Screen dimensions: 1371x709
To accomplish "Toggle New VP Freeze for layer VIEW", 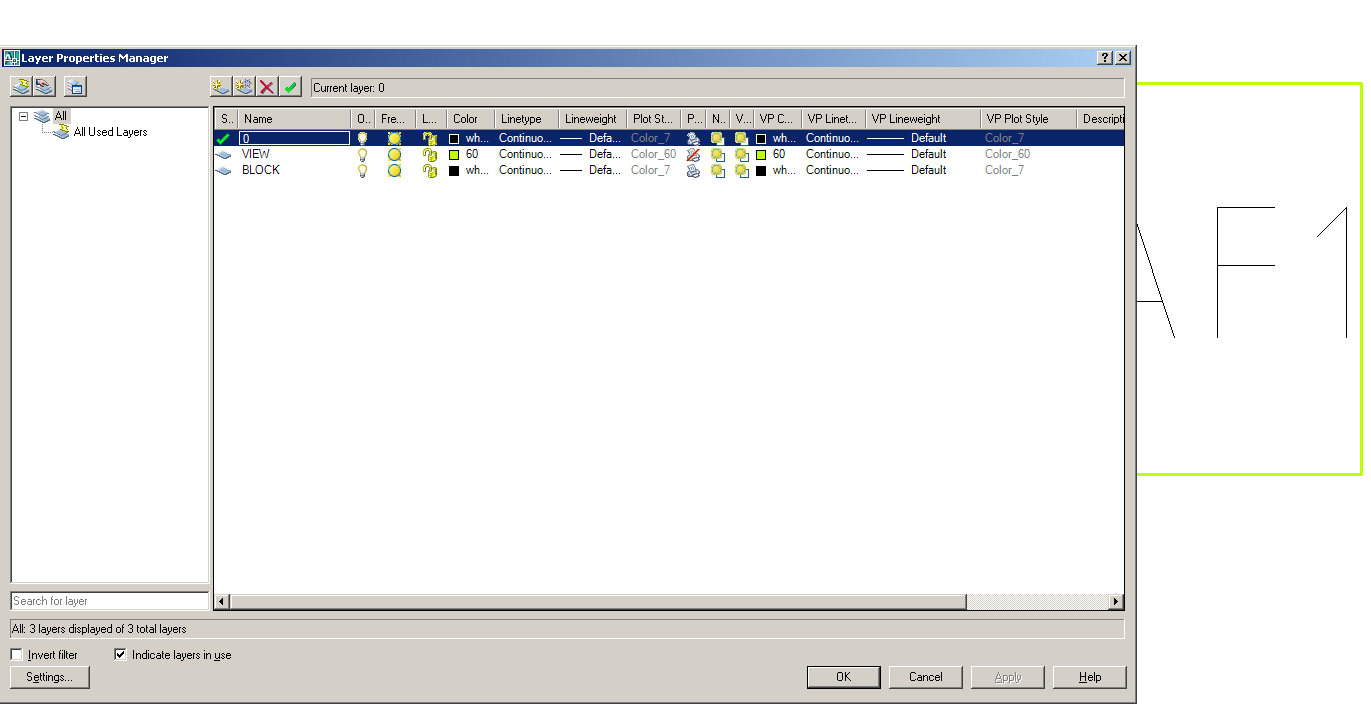I will 718,155.
